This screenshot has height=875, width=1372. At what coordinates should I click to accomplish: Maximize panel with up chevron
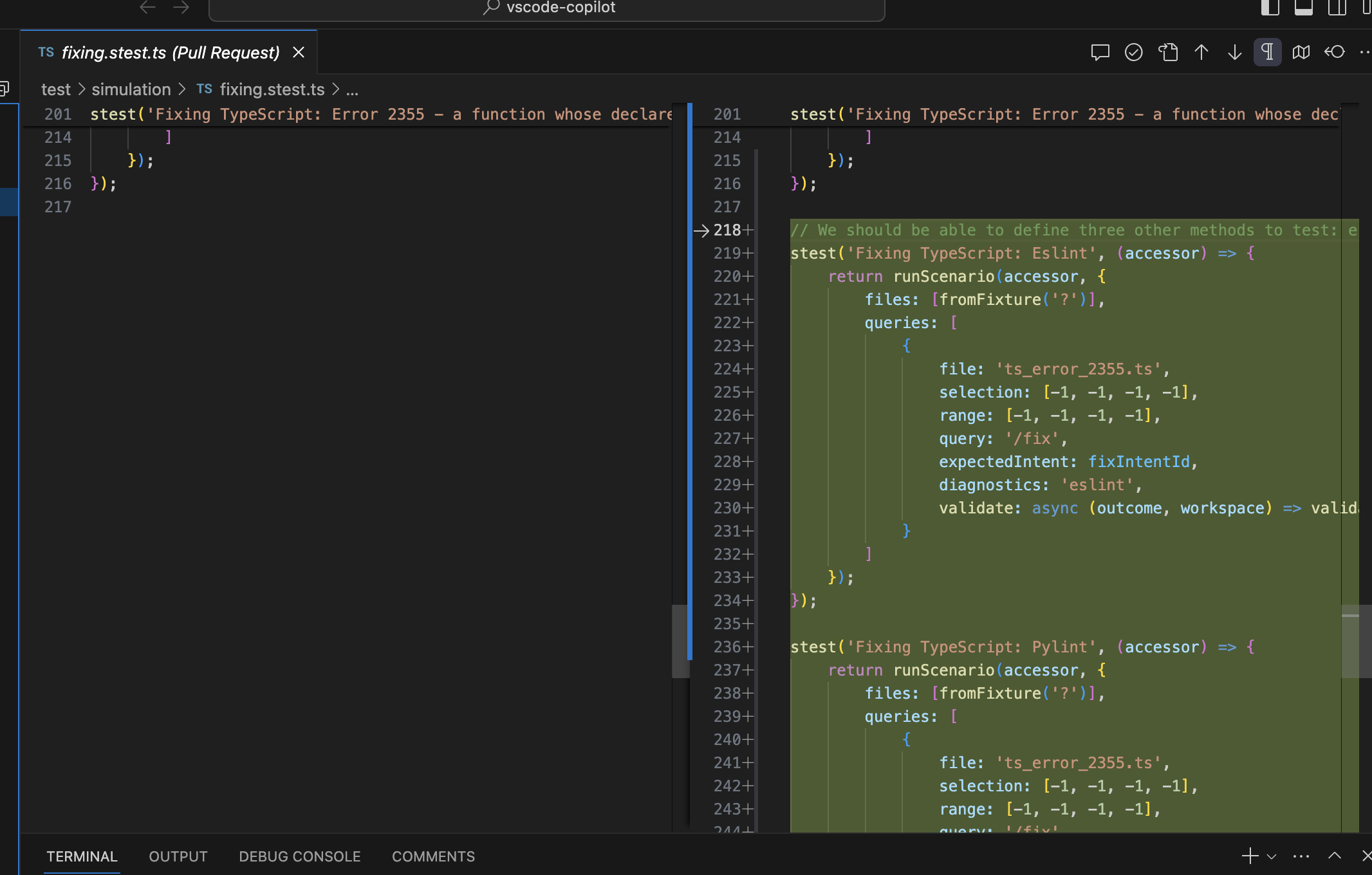[1335, 856]
